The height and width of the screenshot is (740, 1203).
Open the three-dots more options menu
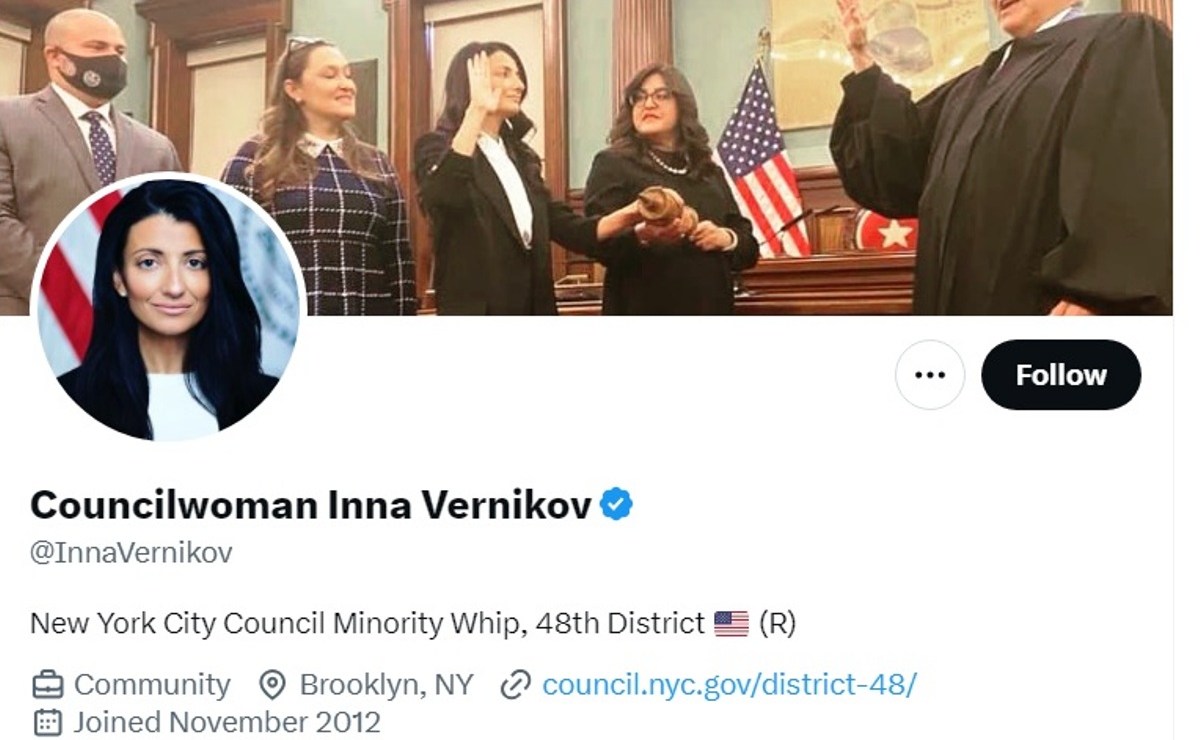pos(930,375)
